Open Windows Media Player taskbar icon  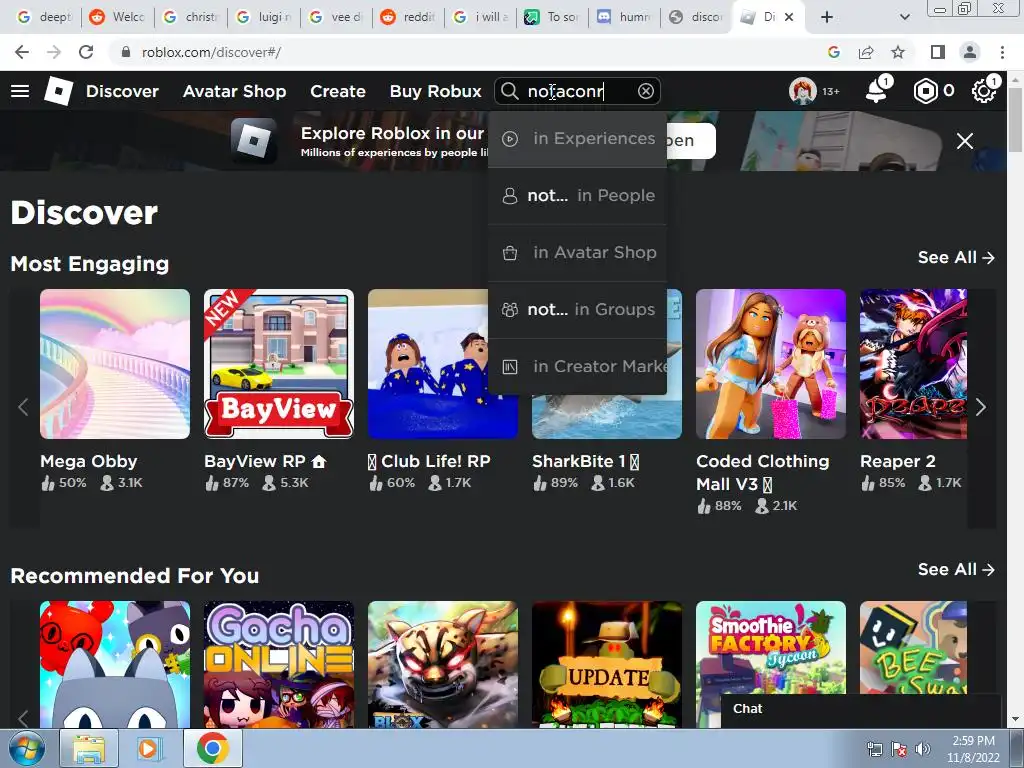pos(148,749)
